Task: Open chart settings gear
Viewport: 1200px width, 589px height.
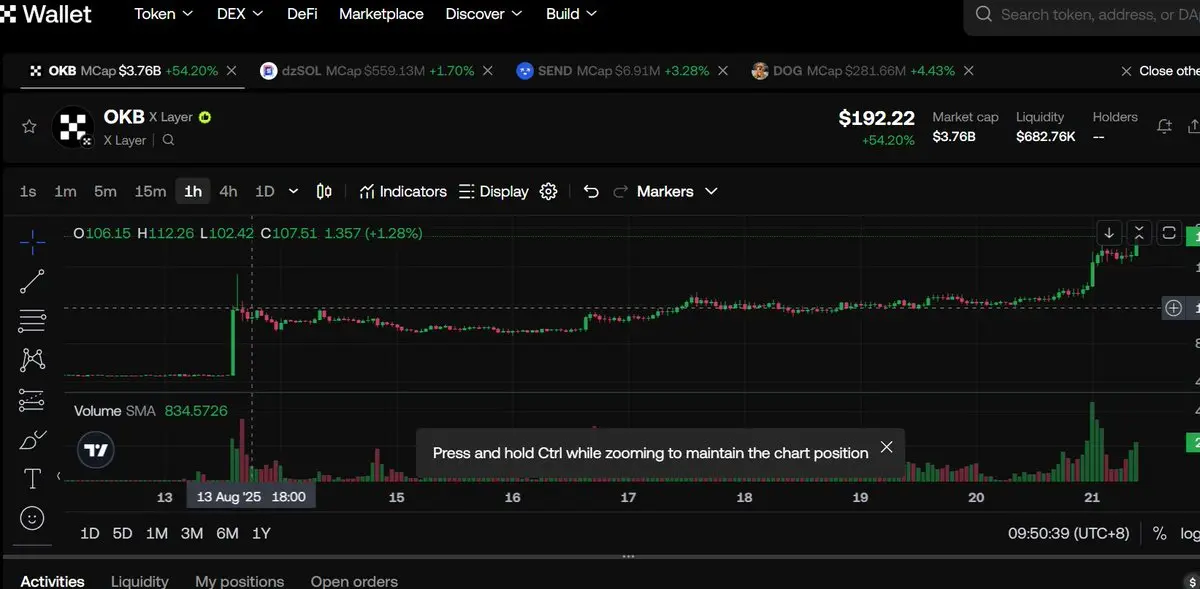Action: pos(548,191)
